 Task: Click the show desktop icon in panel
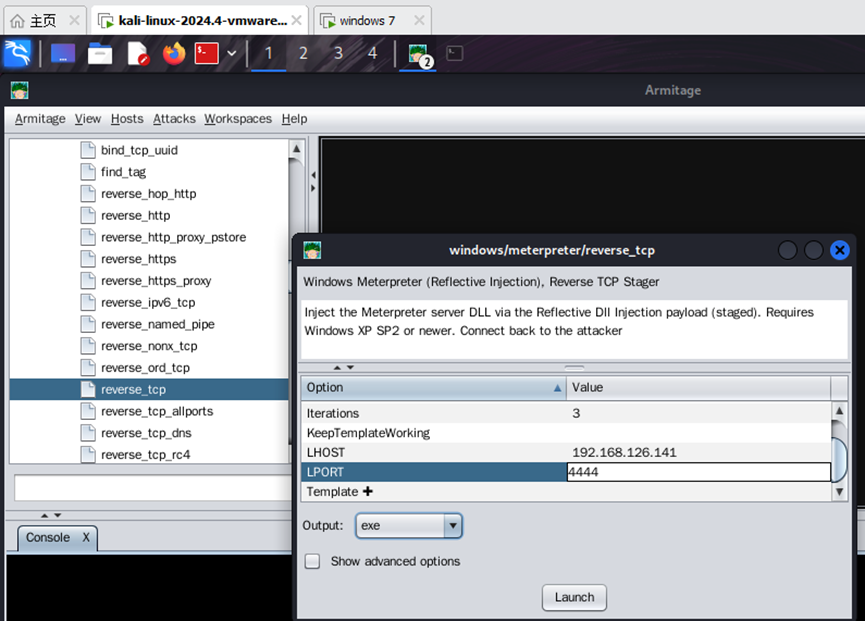pyautogui.click(x=63, y=53)
